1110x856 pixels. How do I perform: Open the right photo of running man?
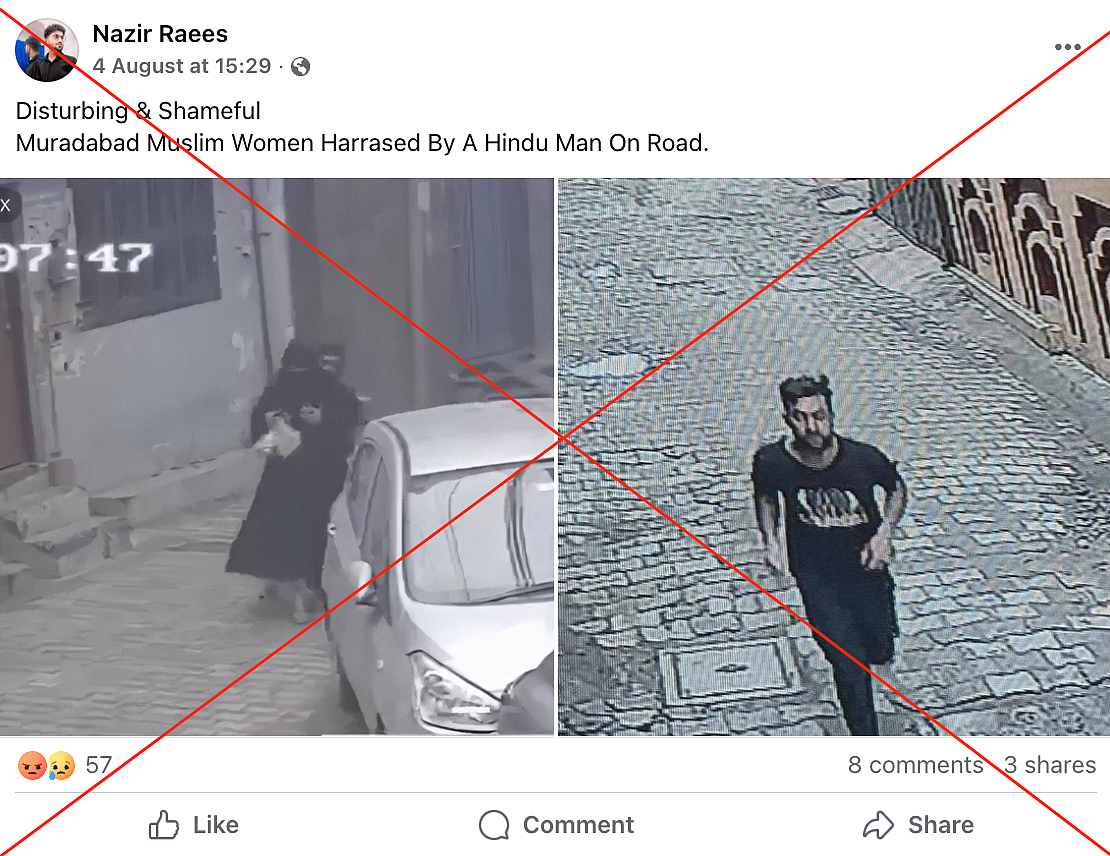pos(834,457)
